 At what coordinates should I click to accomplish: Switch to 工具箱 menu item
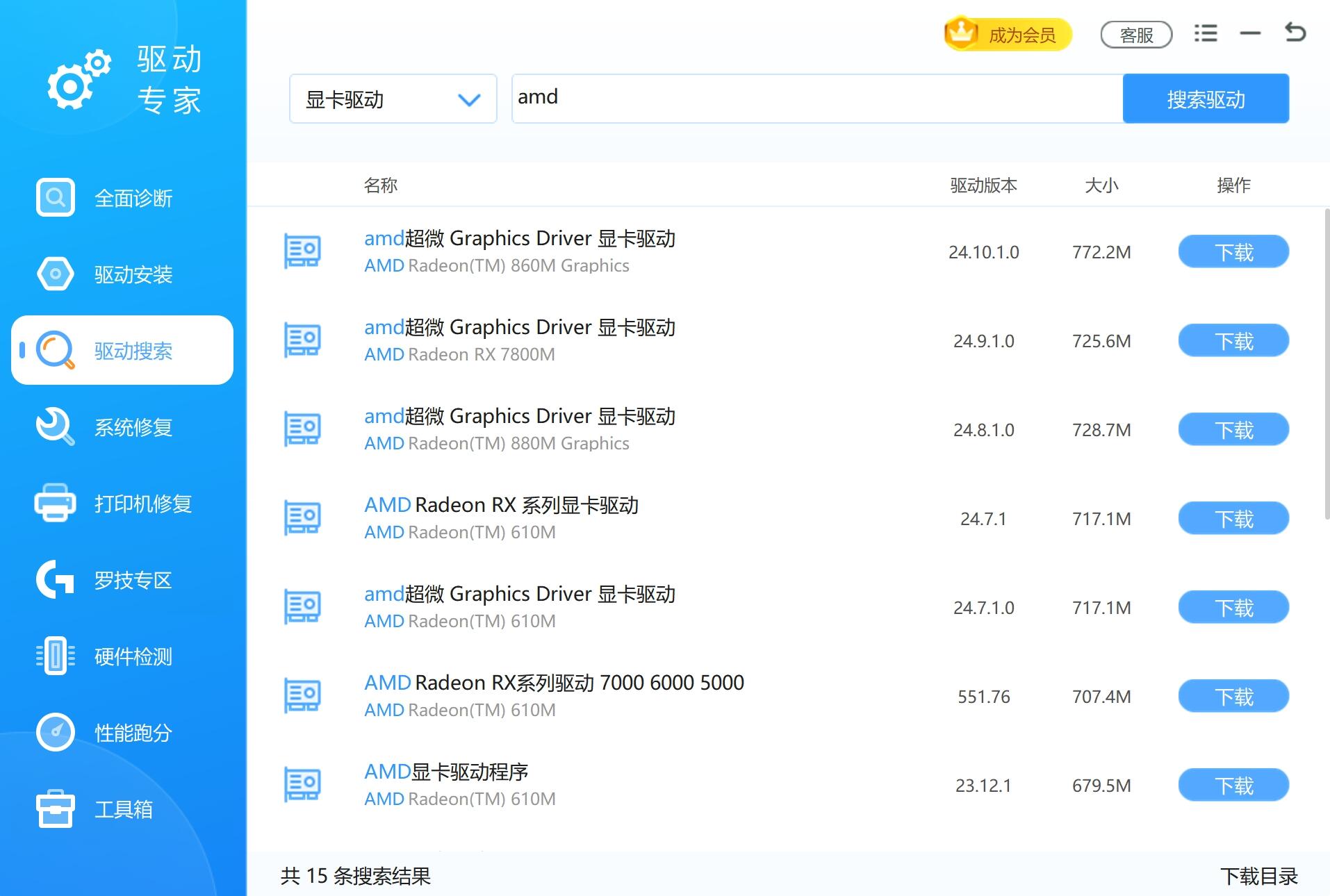pos(122,808)
